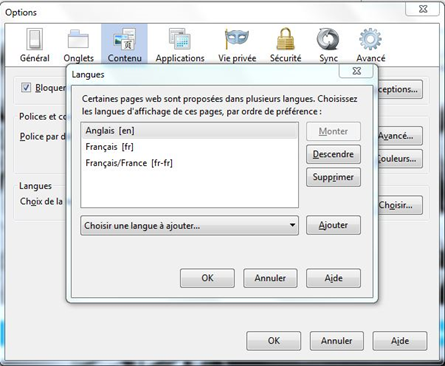Expand the Choisir une langue à ajouter dropdown
Viewport: 445px width, 366px height.
189,226
